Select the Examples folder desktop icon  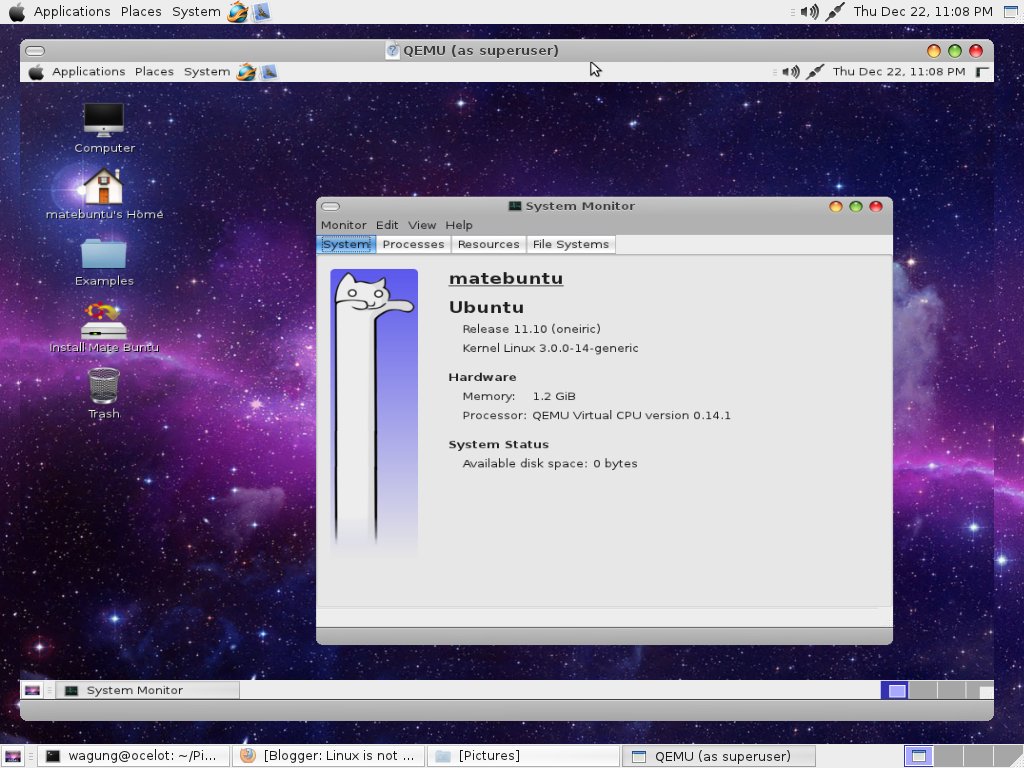104,263
